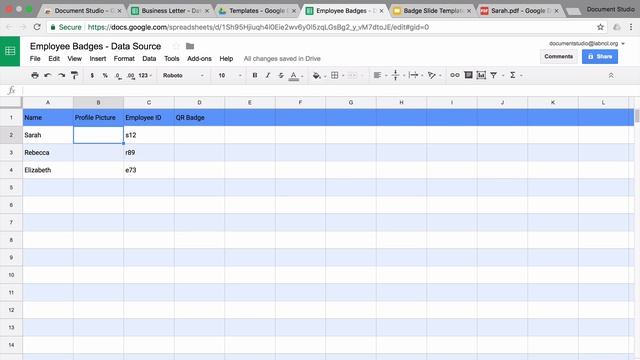Open vertical align options
Viewport: 640px width, 360px height.
[x=395, y=75]
